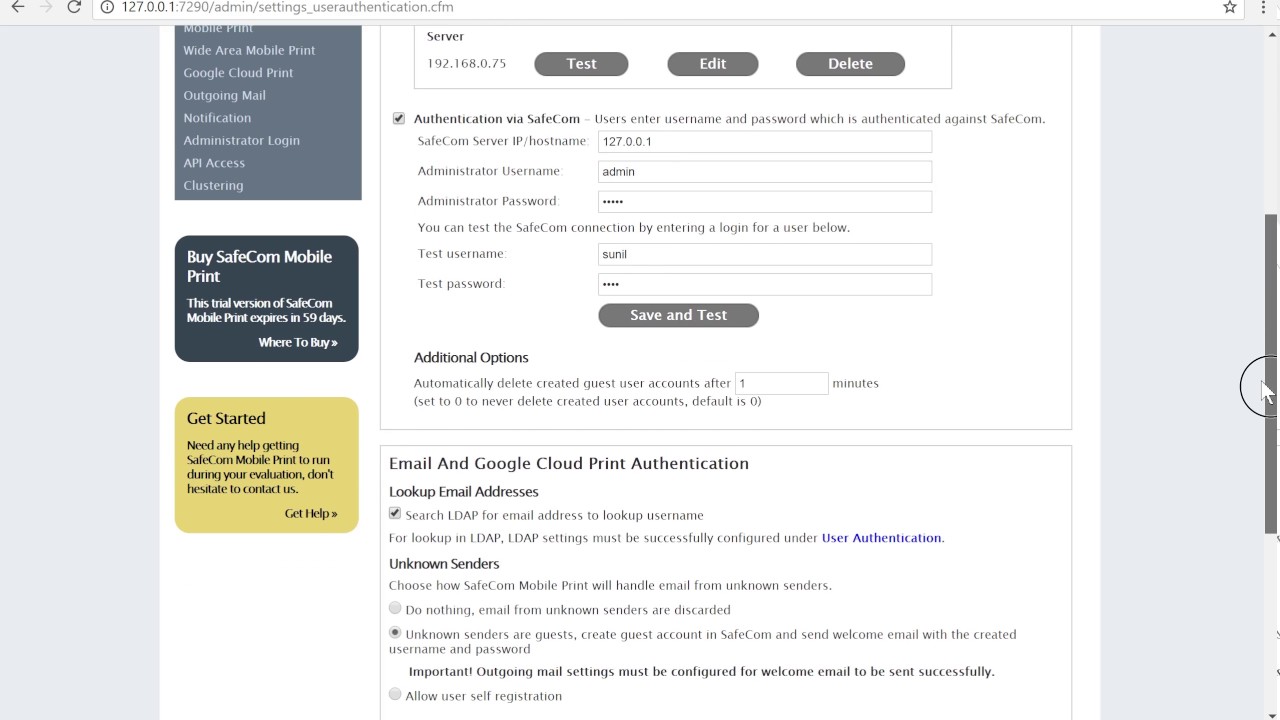Uncheck Search LDAP for email address
The image size is (1280, 720).
(395, 514)
